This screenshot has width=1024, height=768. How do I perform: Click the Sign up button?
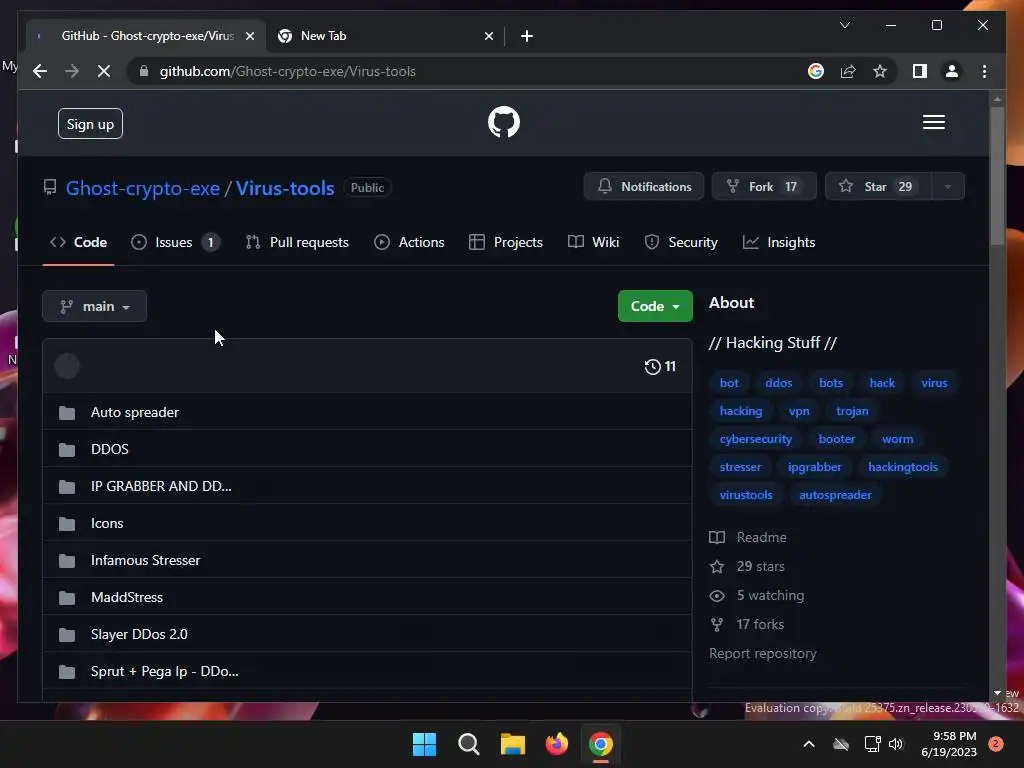click(x=90, y=124)
